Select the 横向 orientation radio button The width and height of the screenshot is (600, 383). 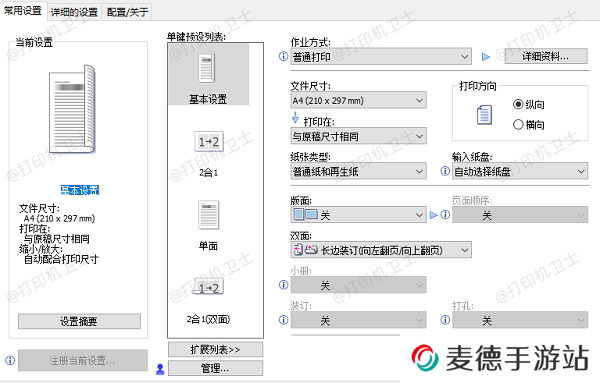tap(518, 124)
